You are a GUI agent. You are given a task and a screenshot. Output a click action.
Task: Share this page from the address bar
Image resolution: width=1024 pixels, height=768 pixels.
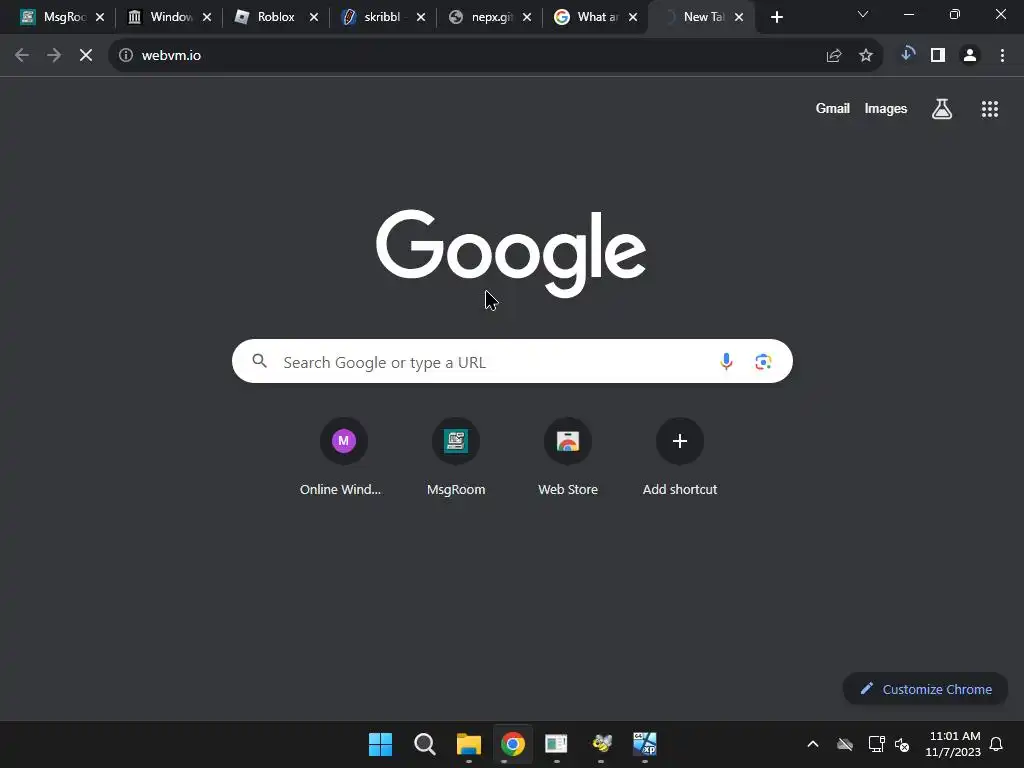click(834, 56)
